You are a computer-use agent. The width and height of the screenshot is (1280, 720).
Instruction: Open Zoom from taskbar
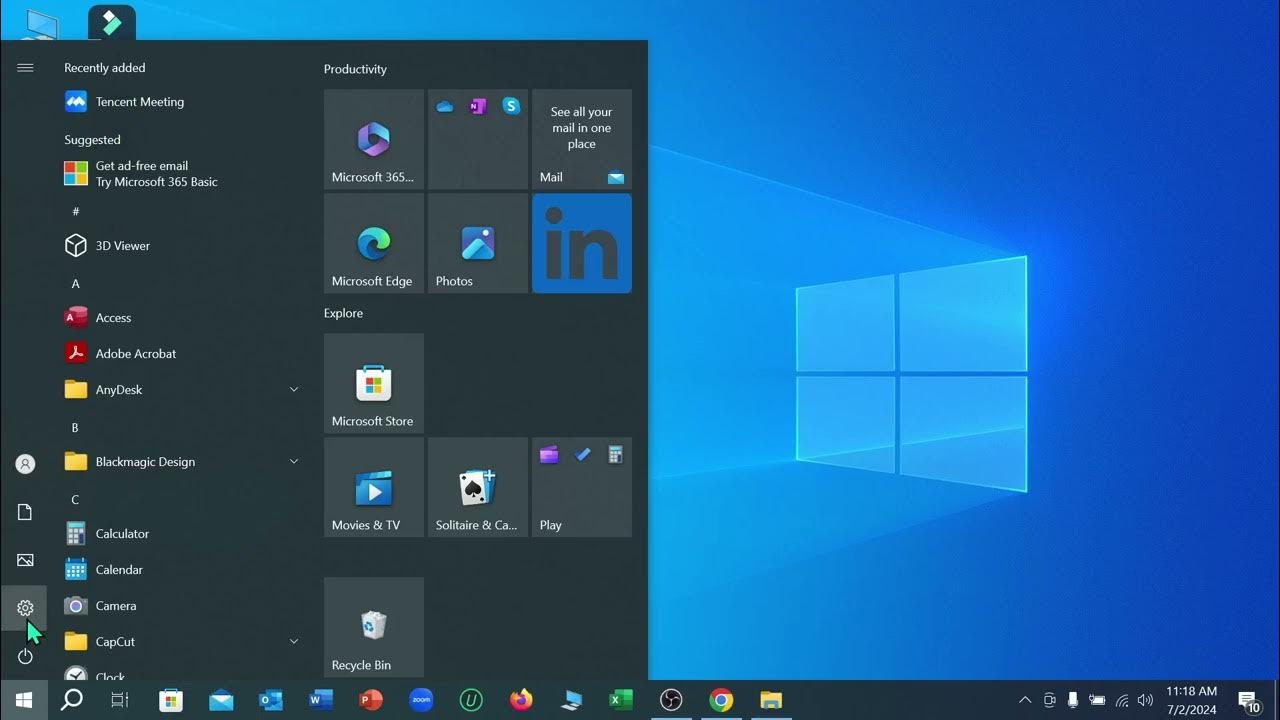click(421, 700)
